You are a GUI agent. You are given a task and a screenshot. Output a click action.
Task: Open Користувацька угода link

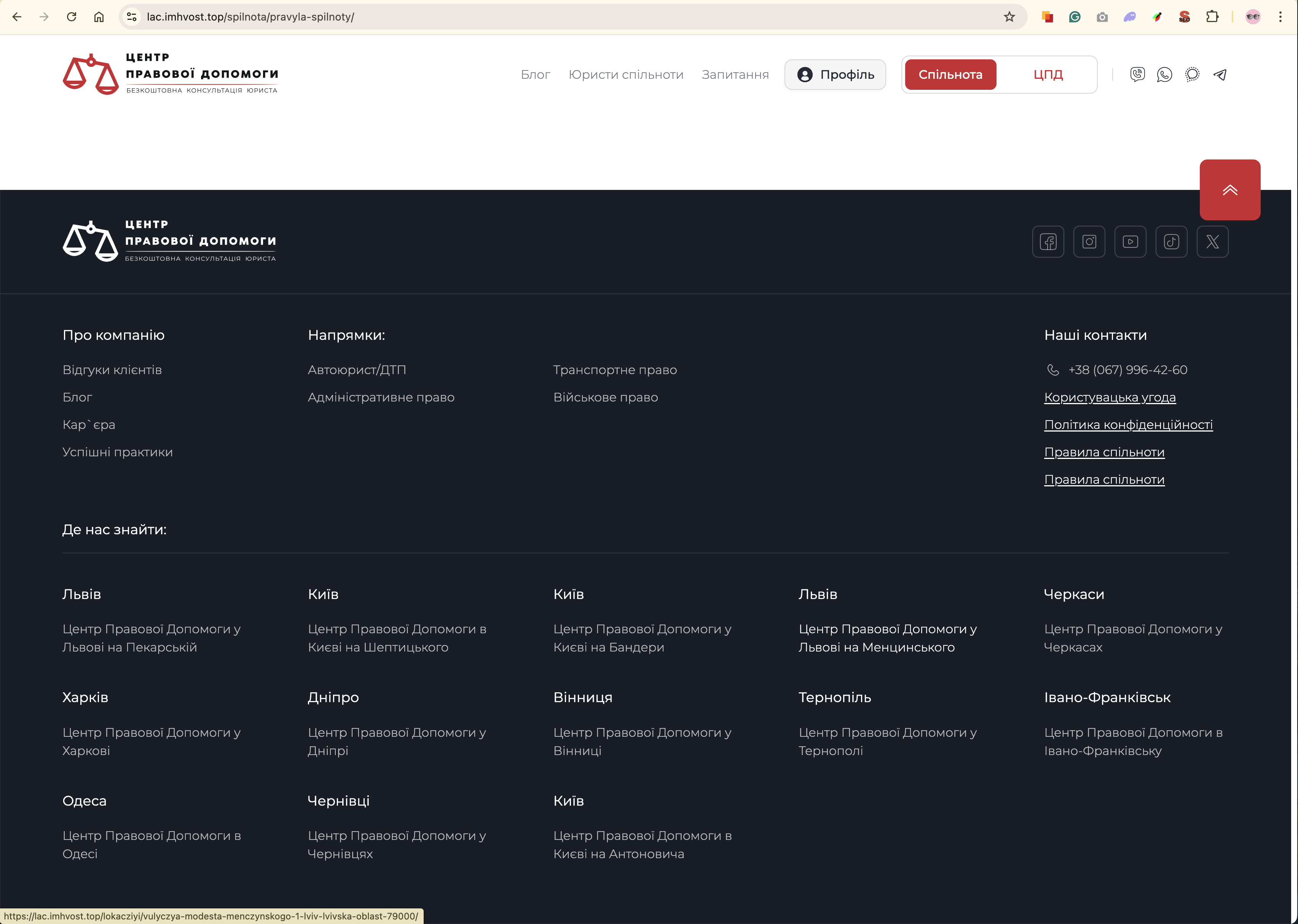[x=1109, y=397]
